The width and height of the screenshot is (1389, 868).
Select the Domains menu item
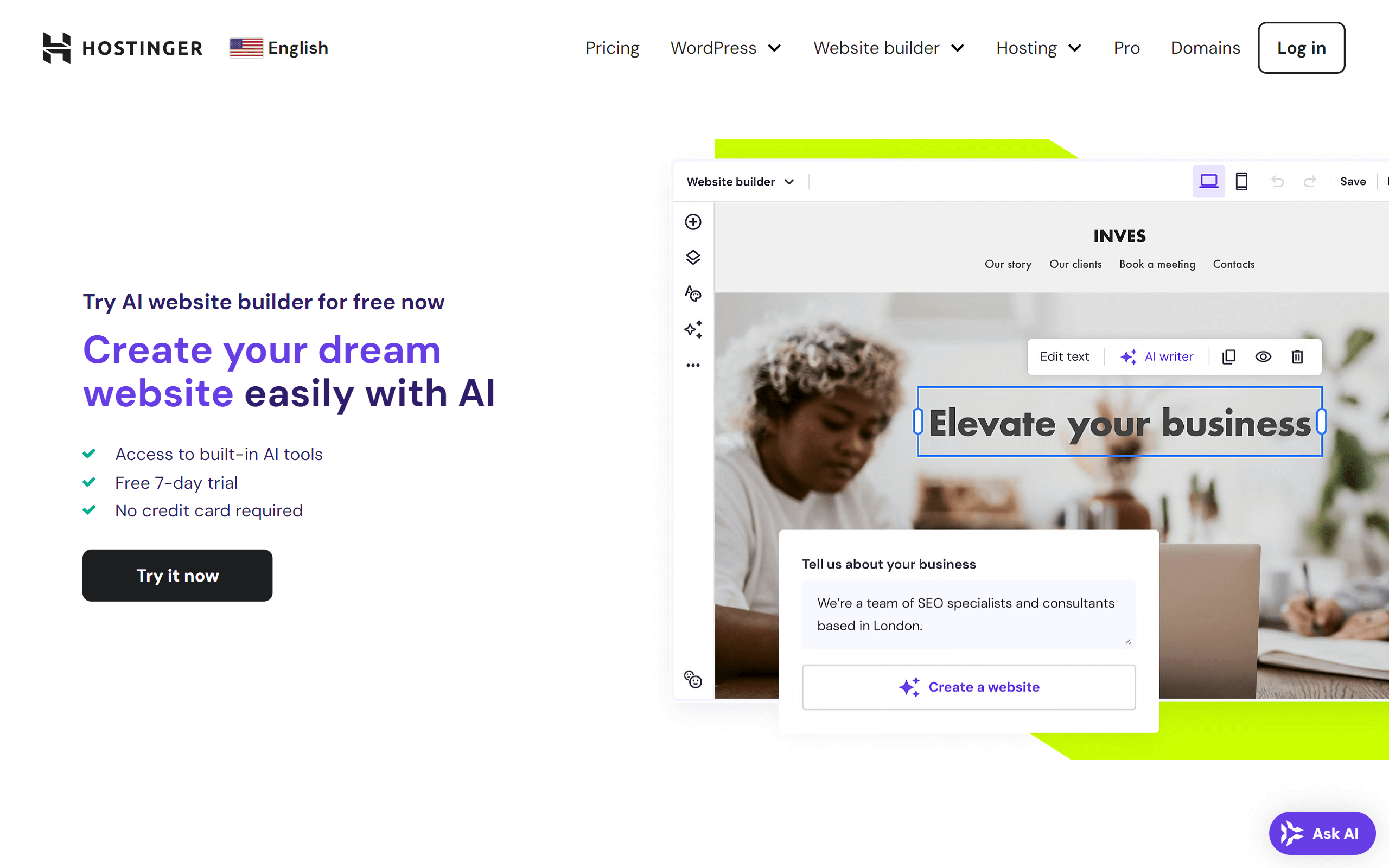pos(1204,47)
